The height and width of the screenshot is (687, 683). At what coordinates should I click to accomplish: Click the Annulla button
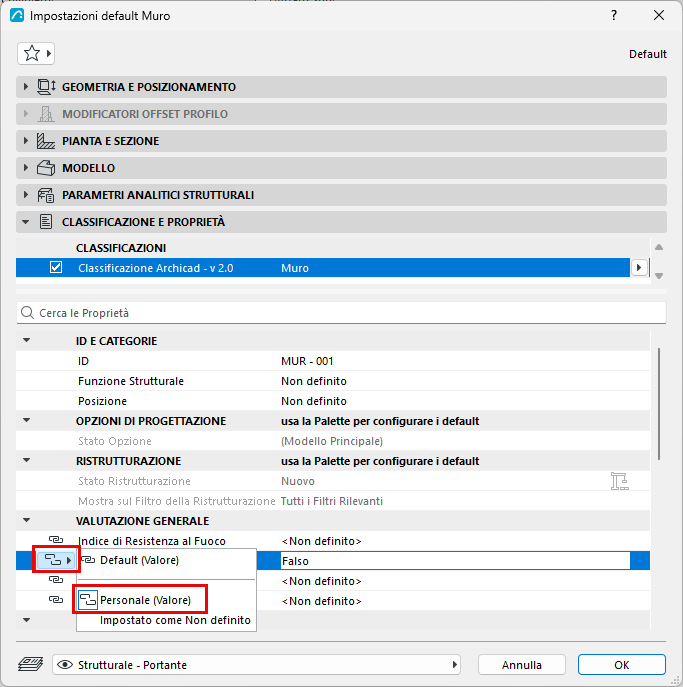pyautogui.click(x=521, y=665)
